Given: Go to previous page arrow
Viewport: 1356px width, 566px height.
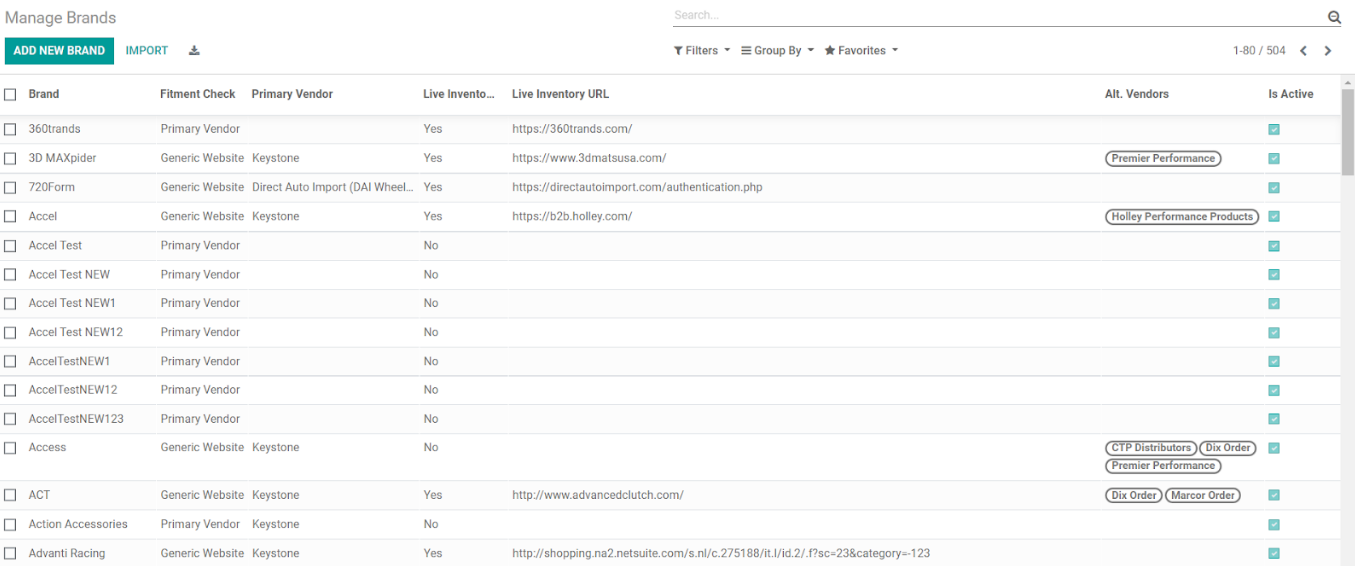Looking at the screenshot, I should point(1303,51).
